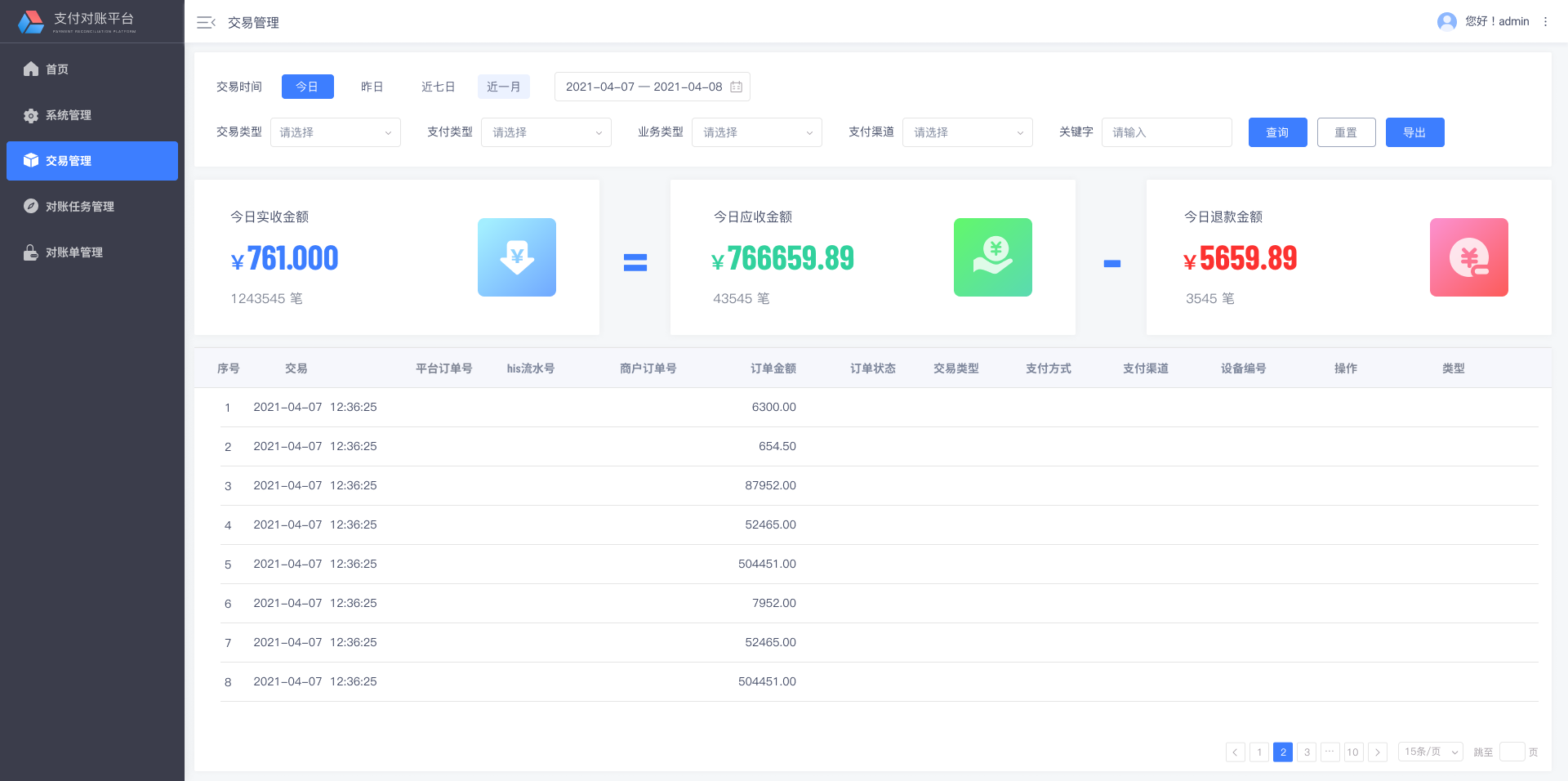Click the 序号 column header
Image resolution: width=1568 pixels, height=781 pixels.
[229, 368]
